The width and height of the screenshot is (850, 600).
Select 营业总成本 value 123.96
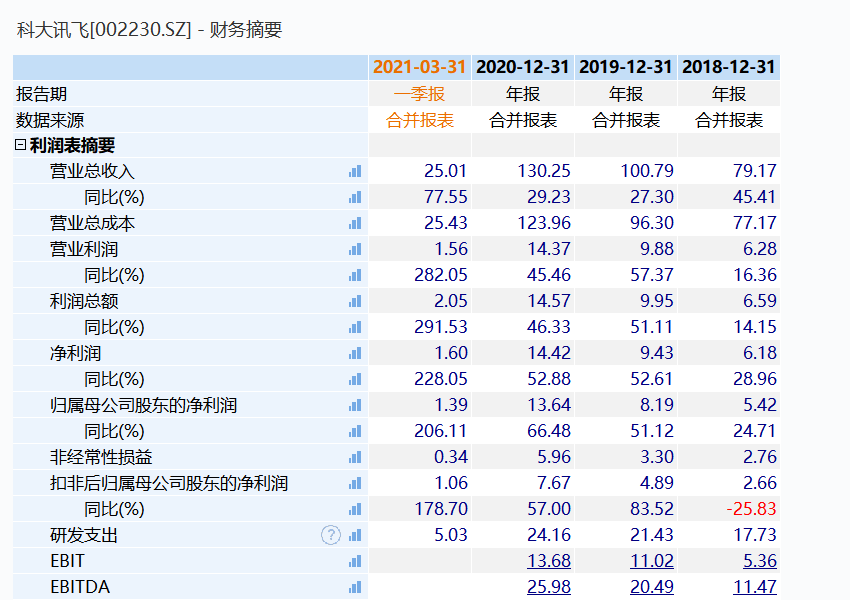(544, 223)
